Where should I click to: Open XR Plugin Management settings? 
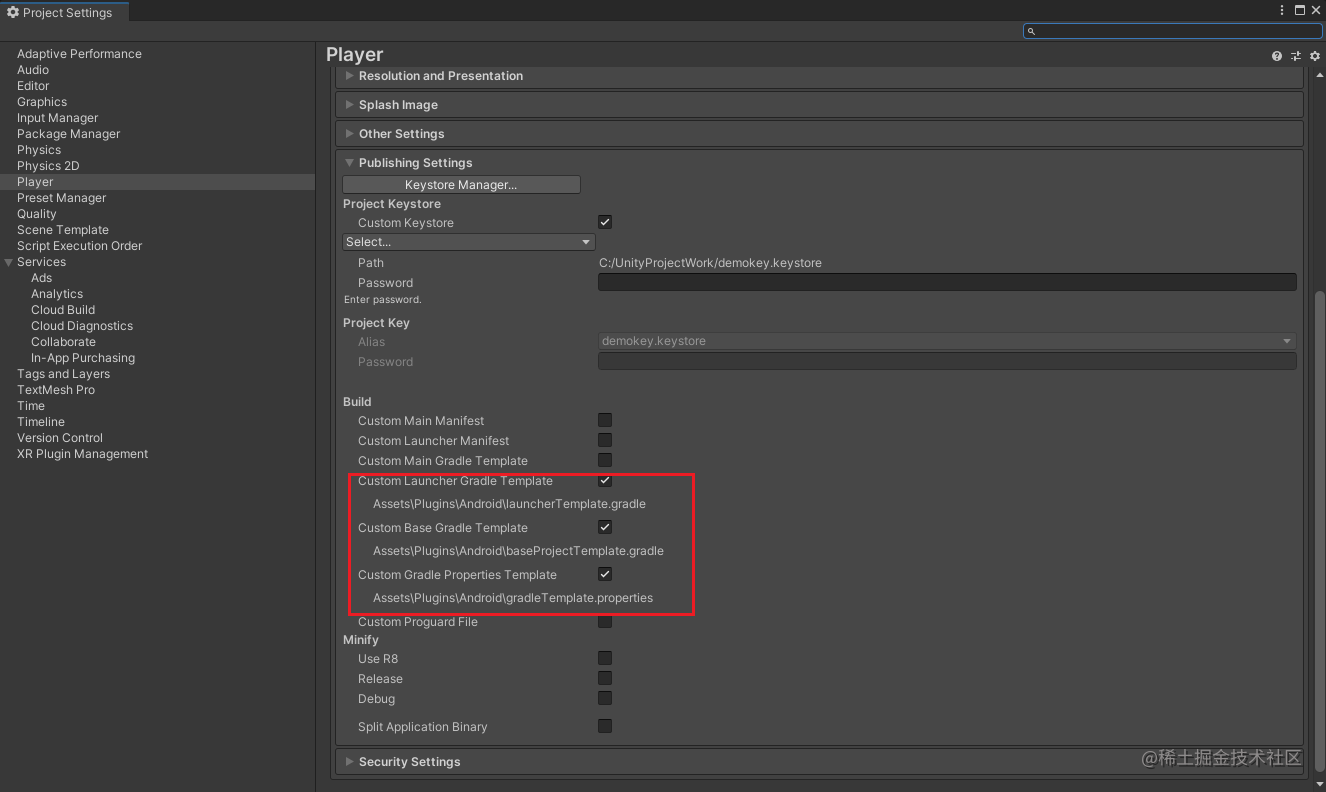point(82,454)
